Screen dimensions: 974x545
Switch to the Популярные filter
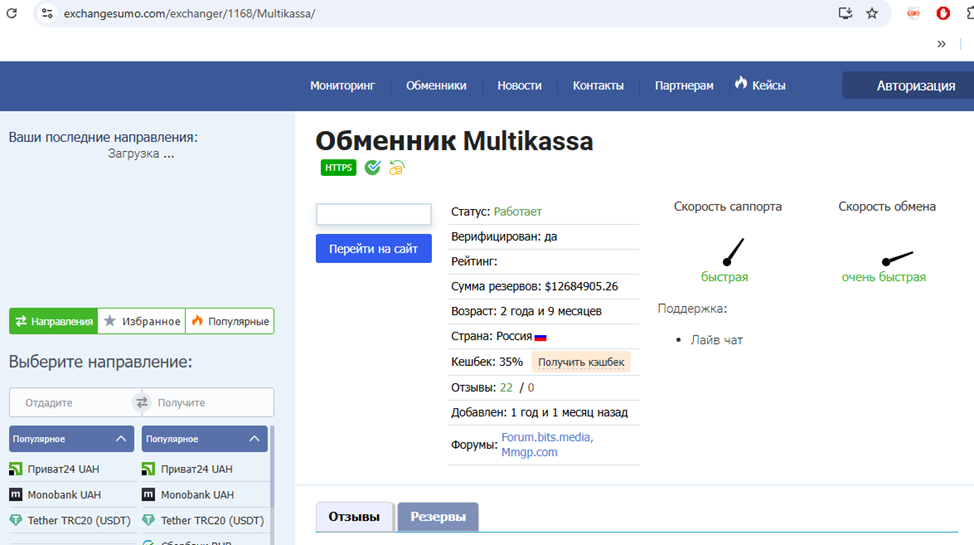(229, 321)
